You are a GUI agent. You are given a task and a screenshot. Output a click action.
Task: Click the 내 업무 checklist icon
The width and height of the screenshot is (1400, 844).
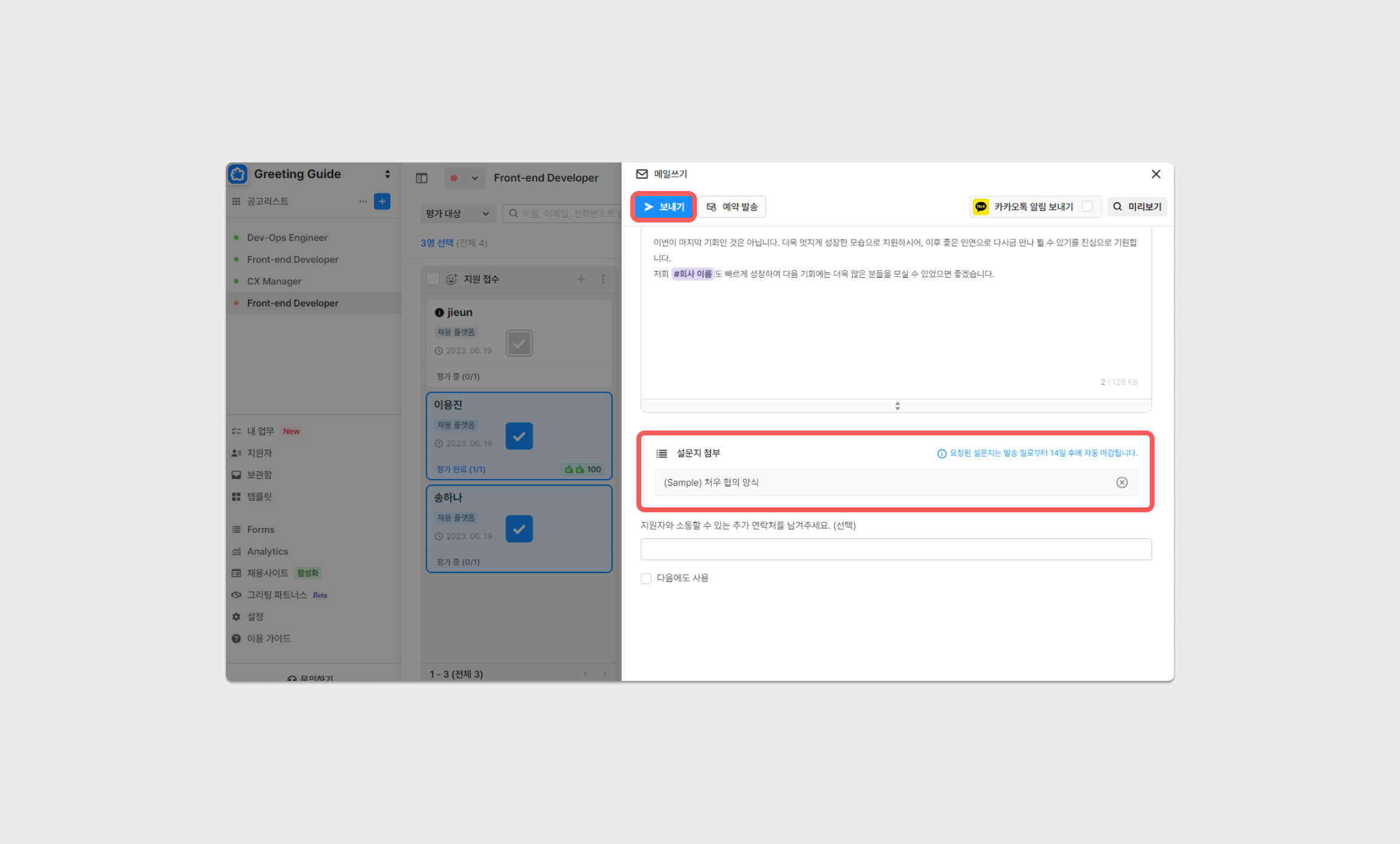236,431
